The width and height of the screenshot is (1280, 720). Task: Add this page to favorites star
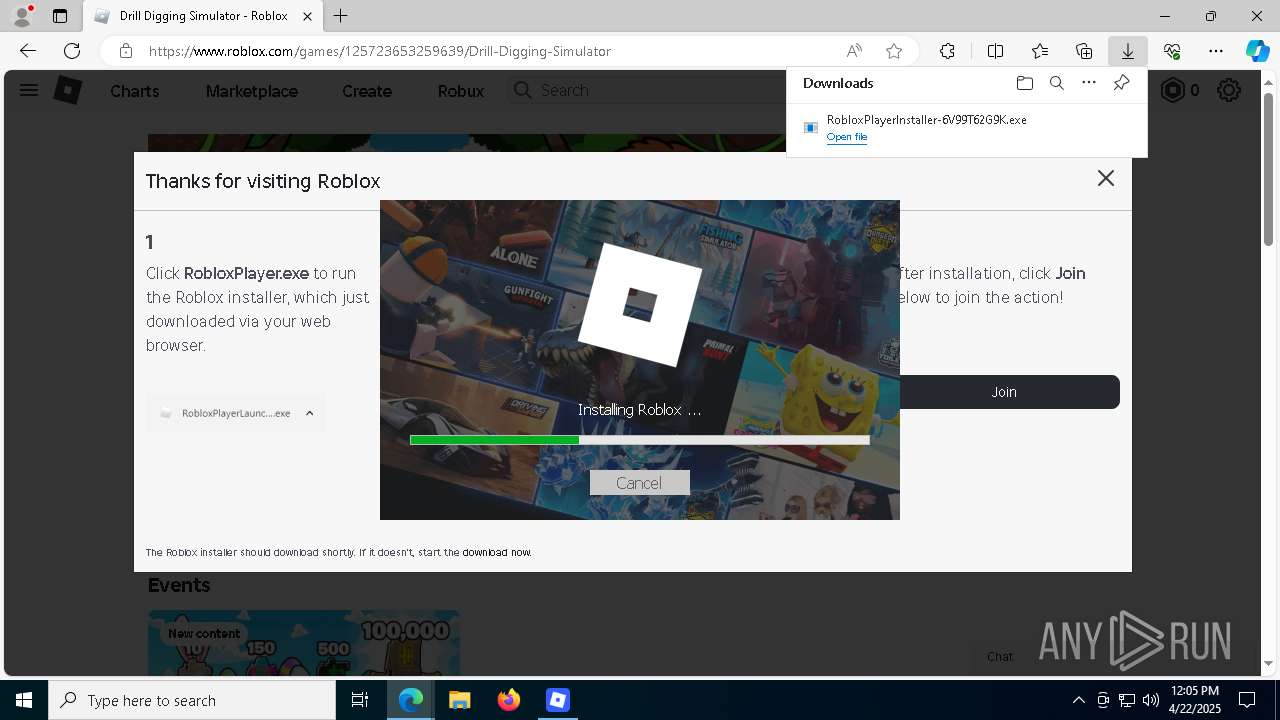[894, 51]
